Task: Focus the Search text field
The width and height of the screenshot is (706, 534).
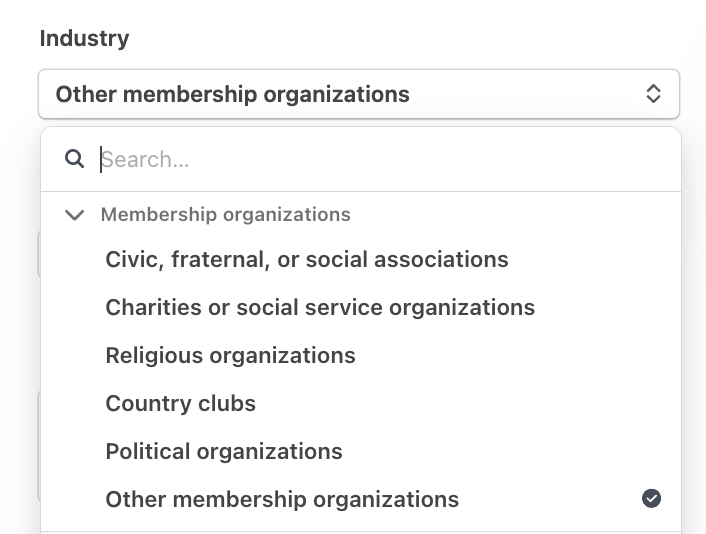Action: pyautogui.click(x=380, y=159)
